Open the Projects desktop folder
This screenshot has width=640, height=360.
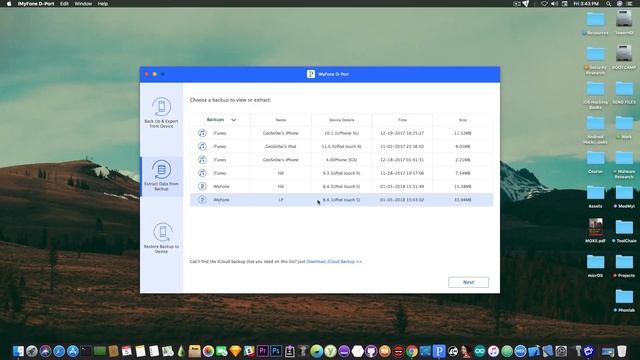pyautogui.click(x=624, y=266)
